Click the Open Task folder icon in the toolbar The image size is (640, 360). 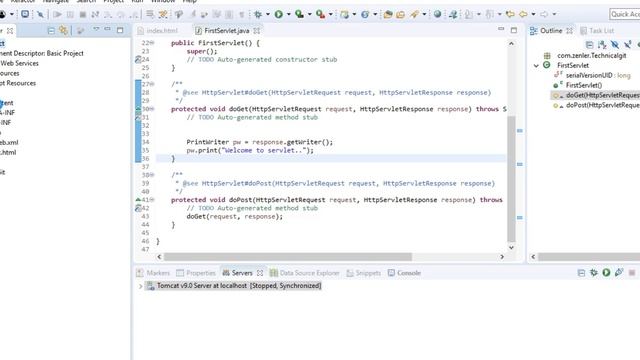tap(400, 15)
